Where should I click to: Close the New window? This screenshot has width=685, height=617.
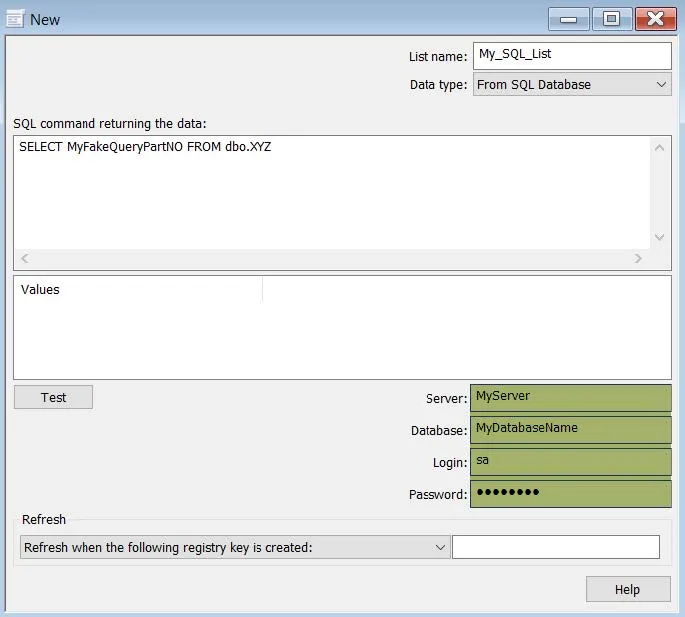coord(655,19)
